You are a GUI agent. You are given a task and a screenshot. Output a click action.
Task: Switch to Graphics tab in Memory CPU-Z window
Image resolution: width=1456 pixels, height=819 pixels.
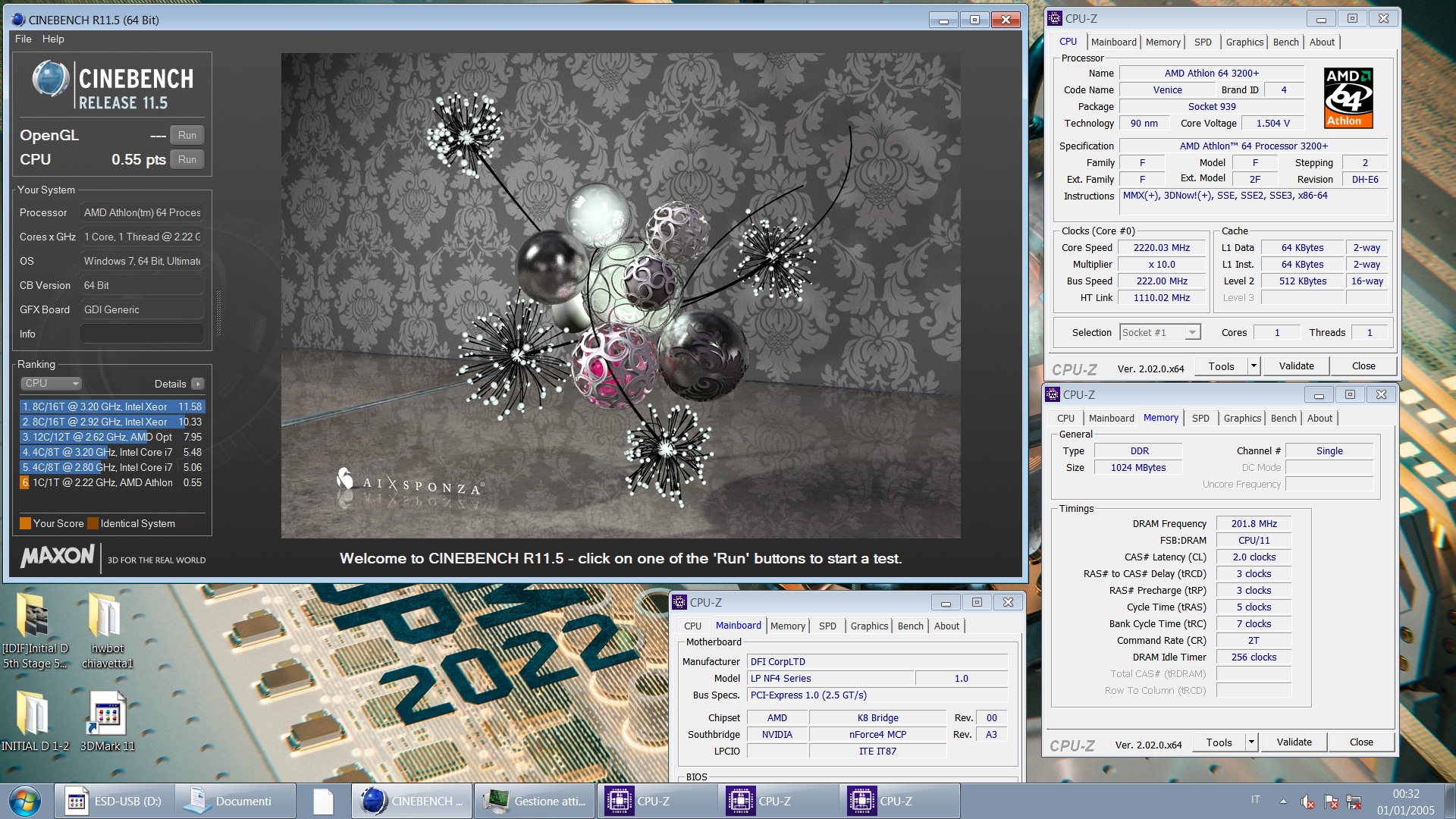coord(1242,419)
